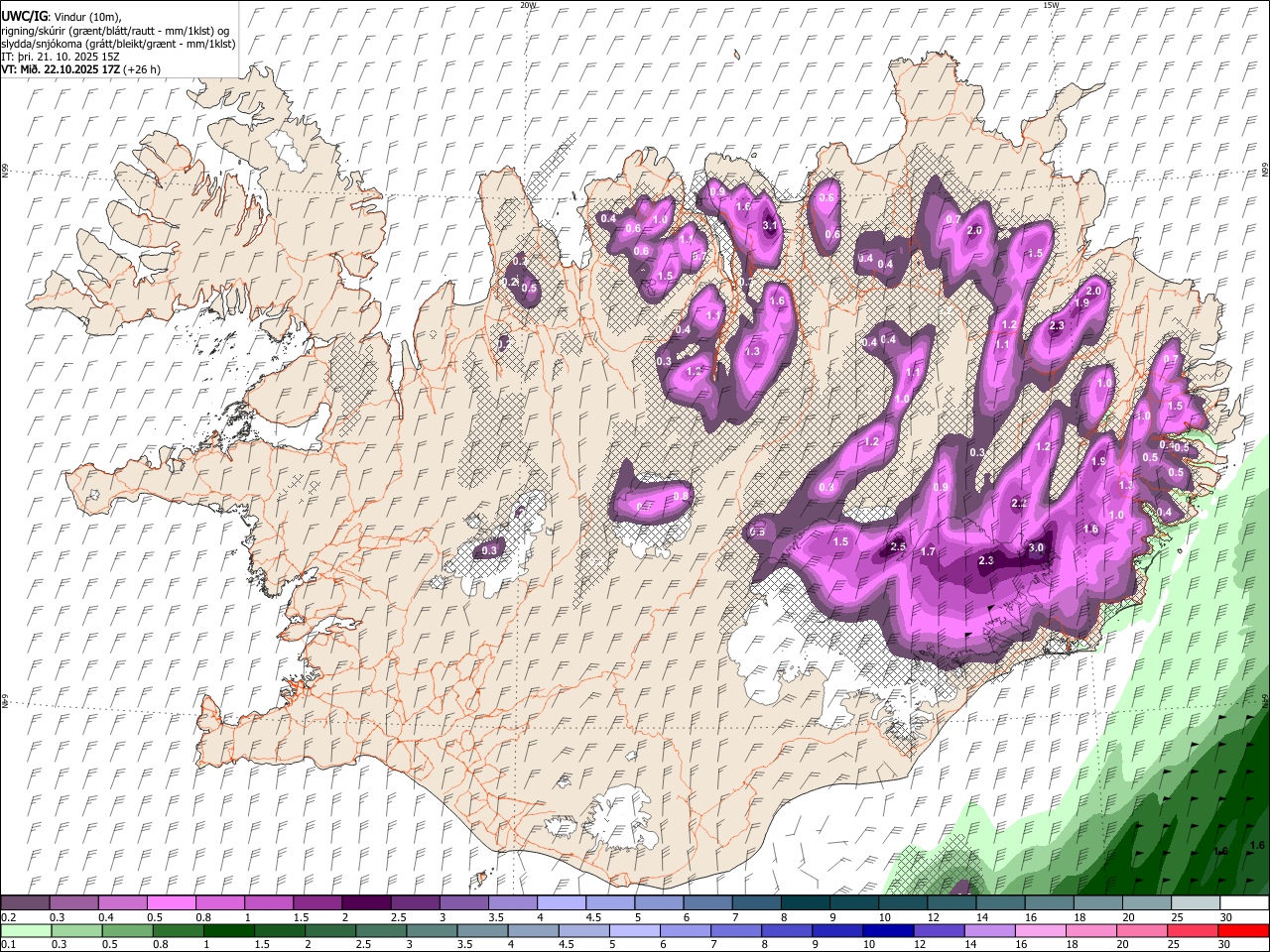Click the 'slydda/snjókoma (grátt/bleikt/grænt - mm/1klst)' line
The height and width of the screenshot is (952, 1270).
pyautogui.click(x=118, y=44)
